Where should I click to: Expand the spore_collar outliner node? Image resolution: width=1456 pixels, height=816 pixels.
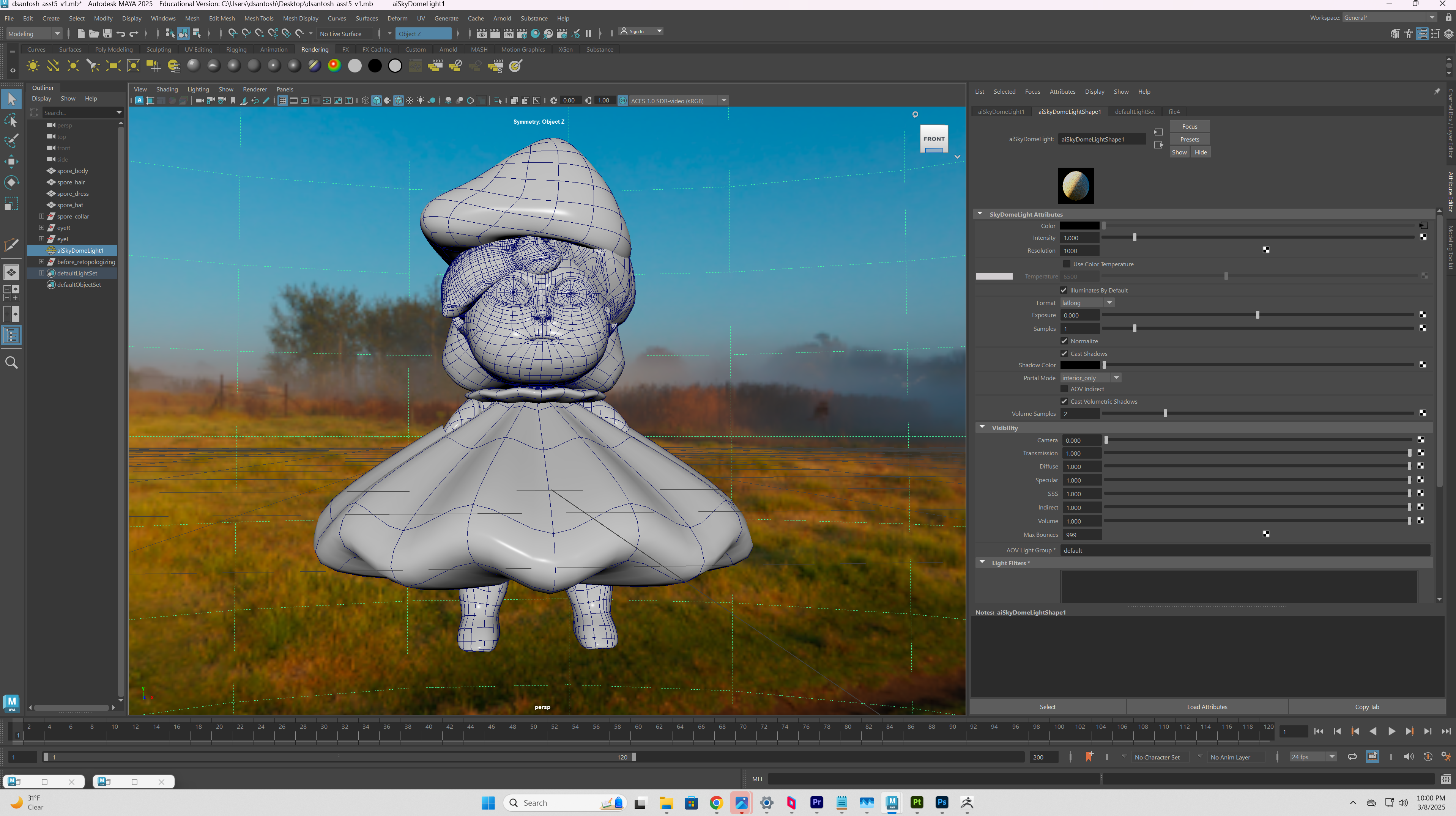pos(41,217)
